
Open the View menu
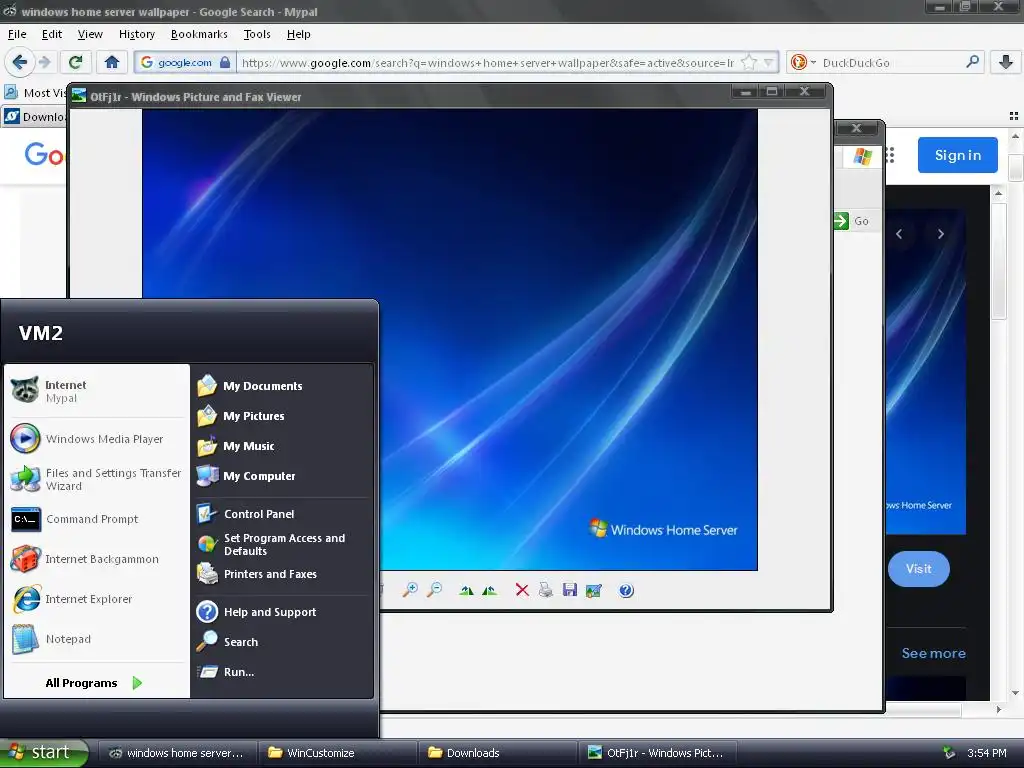90,34
